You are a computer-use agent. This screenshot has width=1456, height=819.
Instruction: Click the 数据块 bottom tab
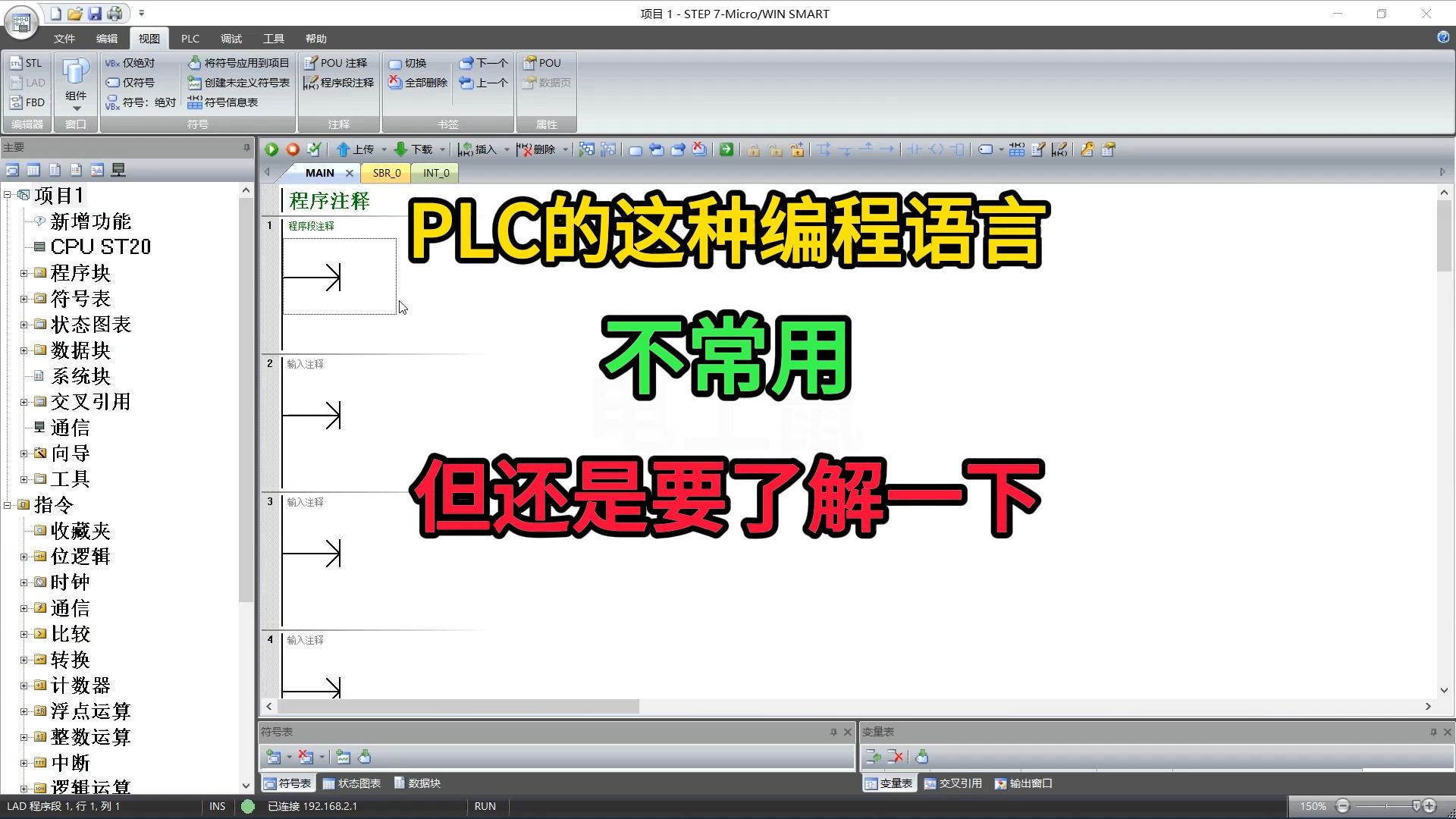(x=417, y=783)
